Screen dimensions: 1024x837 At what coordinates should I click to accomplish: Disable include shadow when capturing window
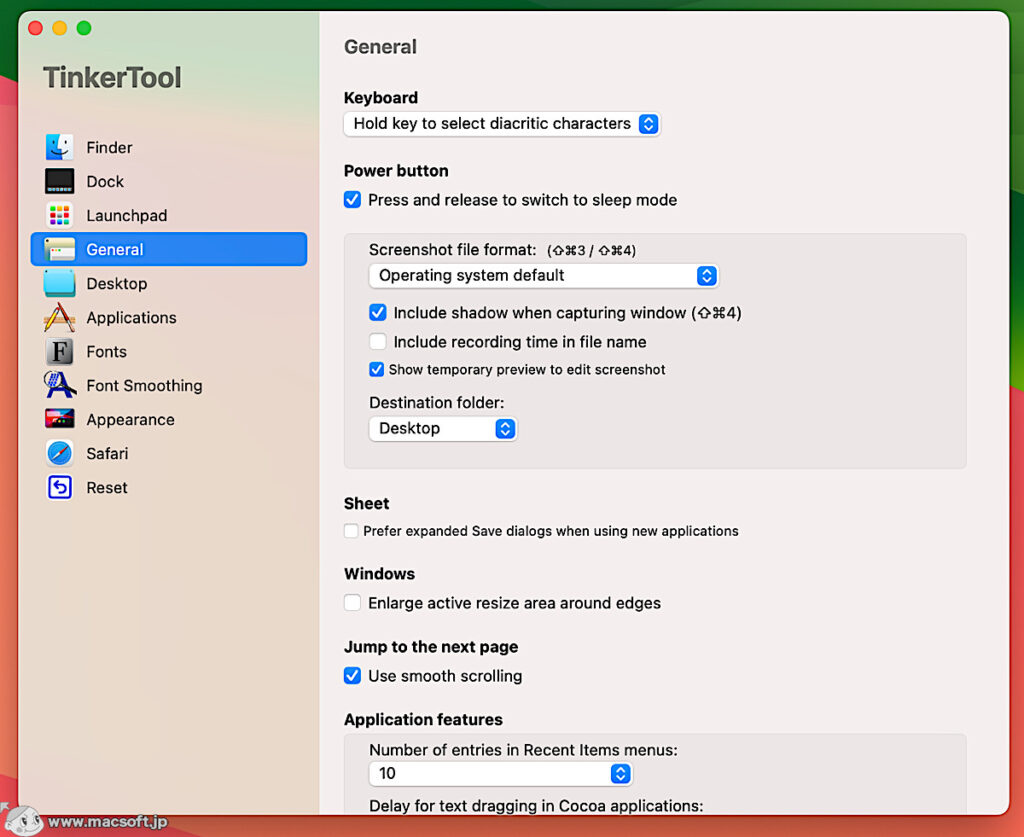point(378,312)
